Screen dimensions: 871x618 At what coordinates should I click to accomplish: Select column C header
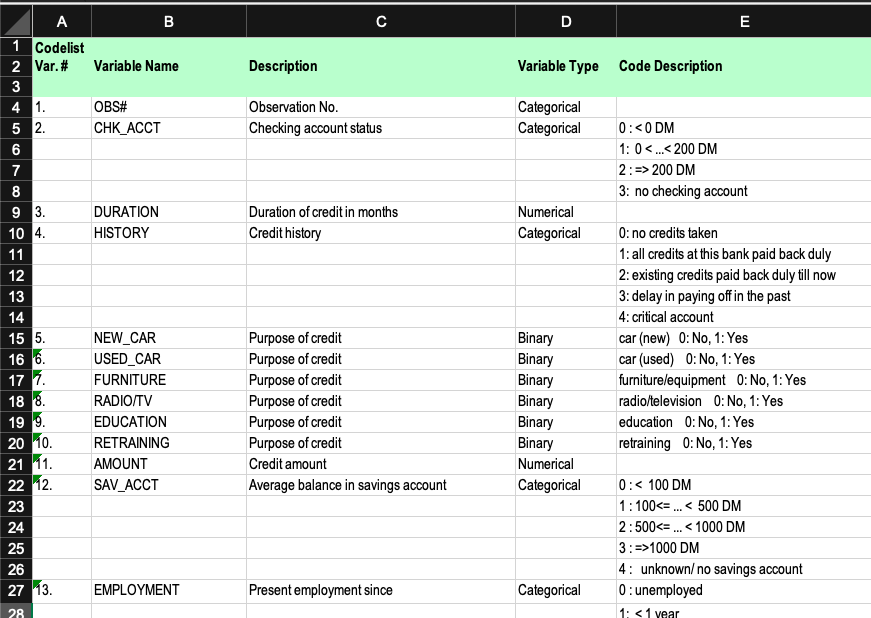click(381, 21)
